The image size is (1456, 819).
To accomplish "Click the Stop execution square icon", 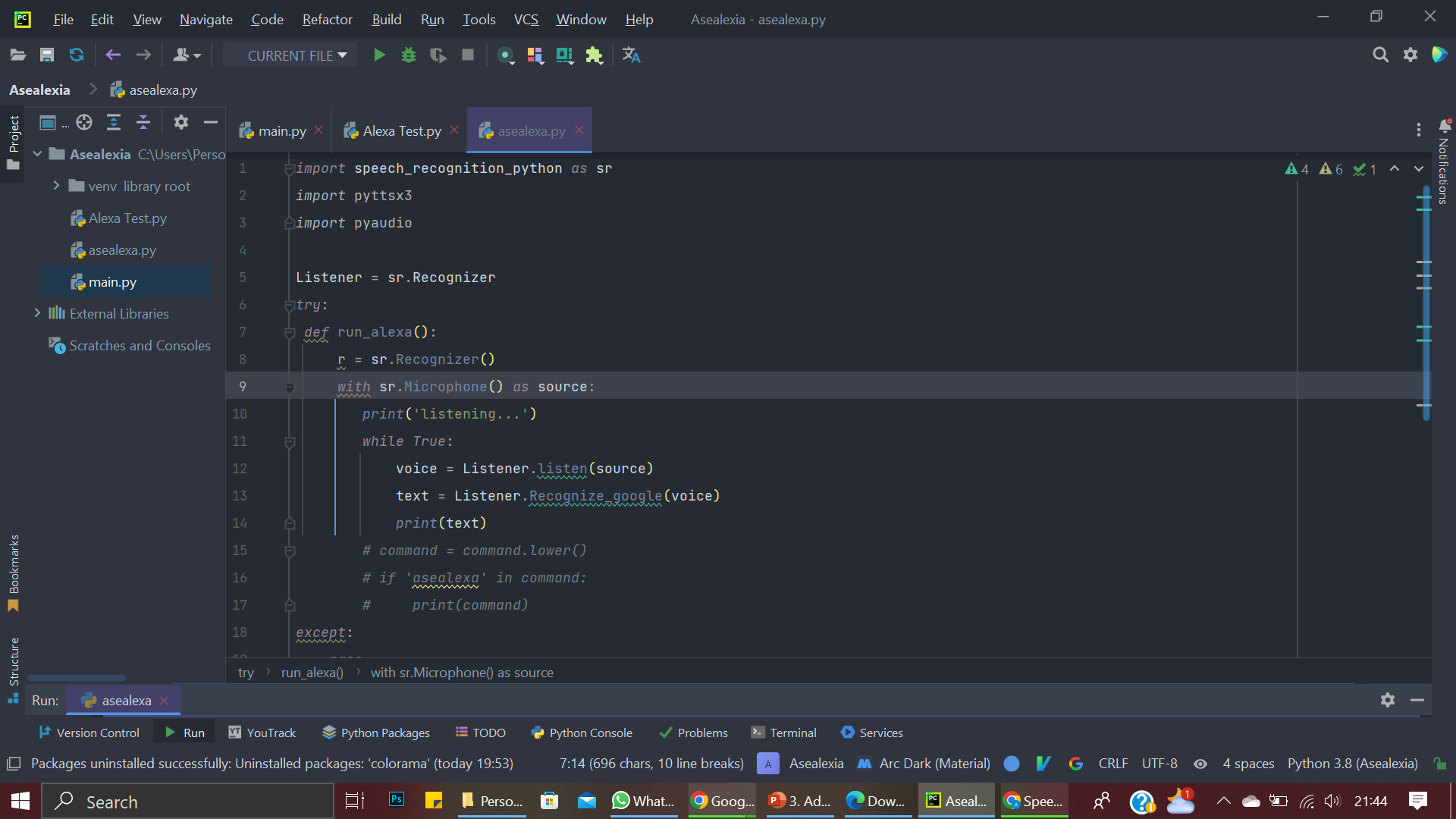I will [468, 55].
